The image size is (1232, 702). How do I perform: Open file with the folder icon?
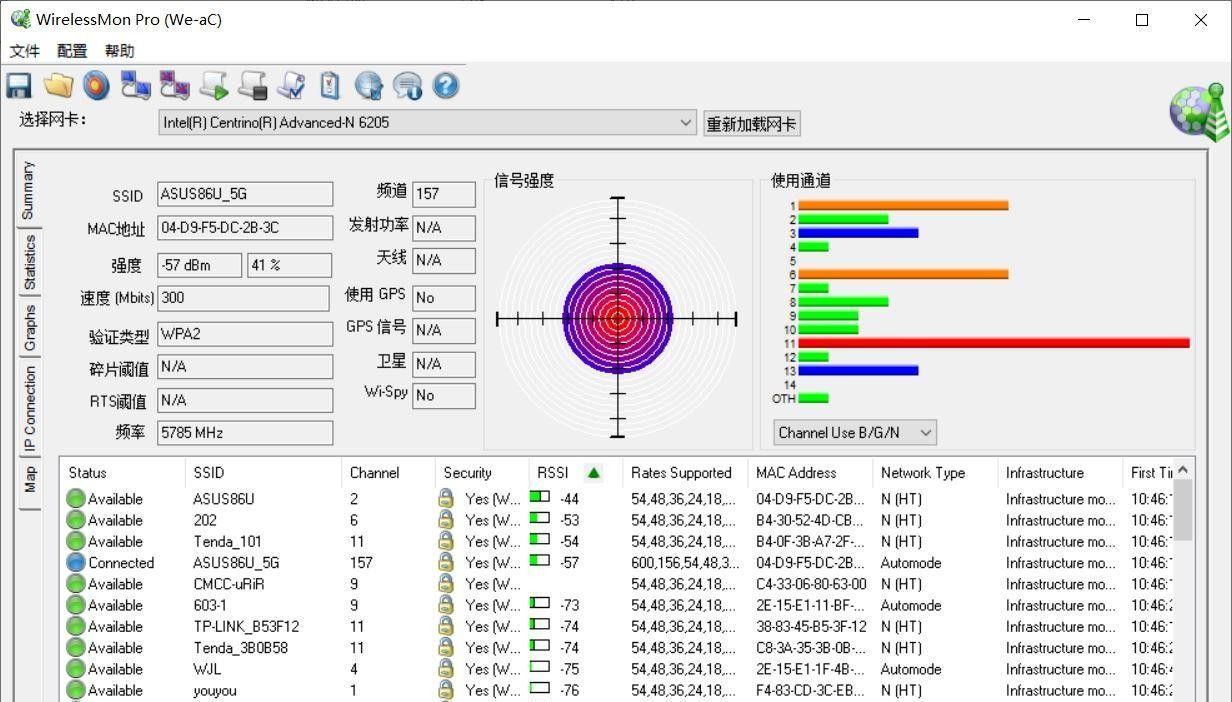58,86
